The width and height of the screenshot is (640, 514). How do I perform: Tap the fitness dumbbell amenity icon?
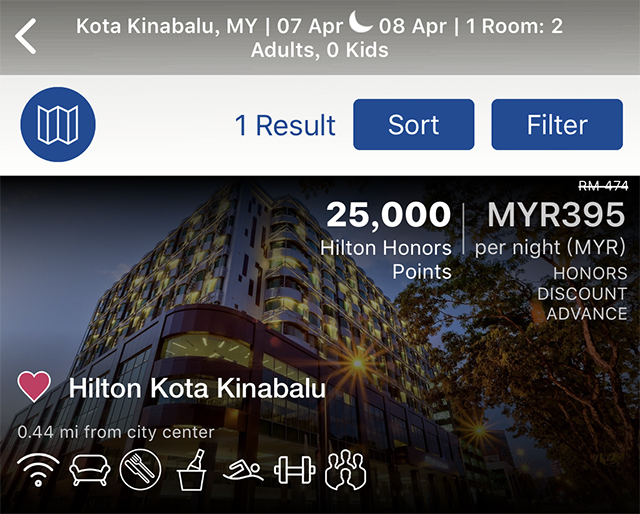(x=294, y=469)
